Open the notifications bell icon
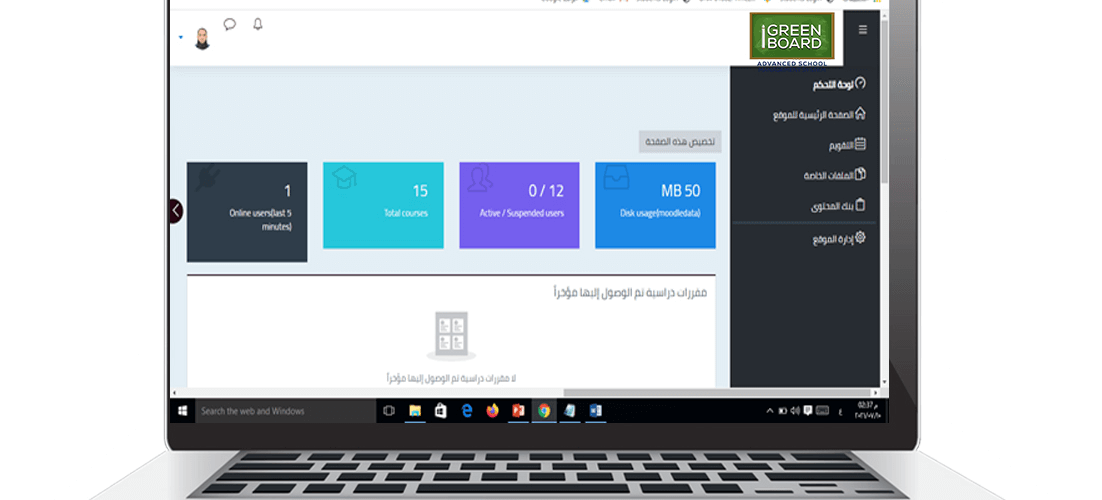 click(258, 25)
